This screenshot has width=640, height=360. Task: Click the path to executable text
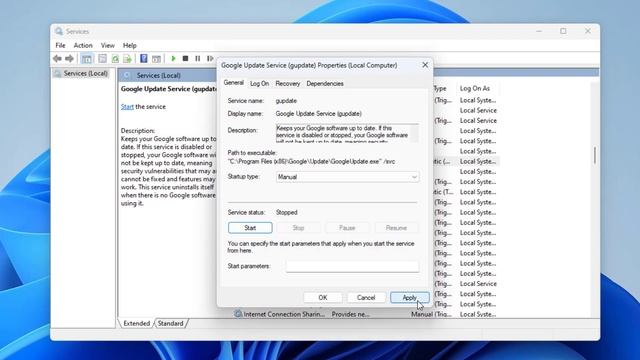point(311,161)
